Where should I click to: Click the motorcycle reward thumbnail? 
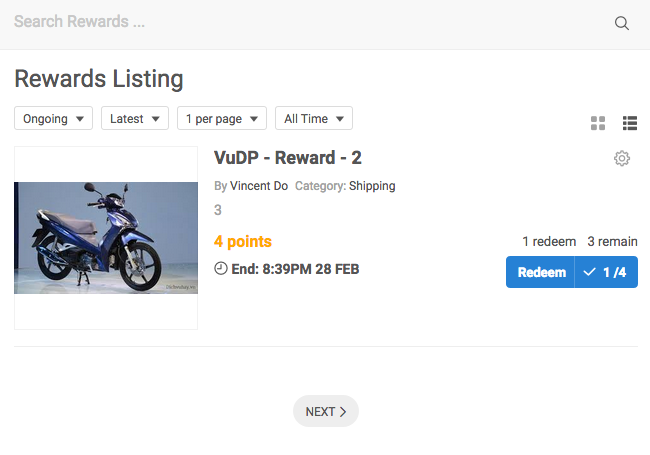point(106,238)
